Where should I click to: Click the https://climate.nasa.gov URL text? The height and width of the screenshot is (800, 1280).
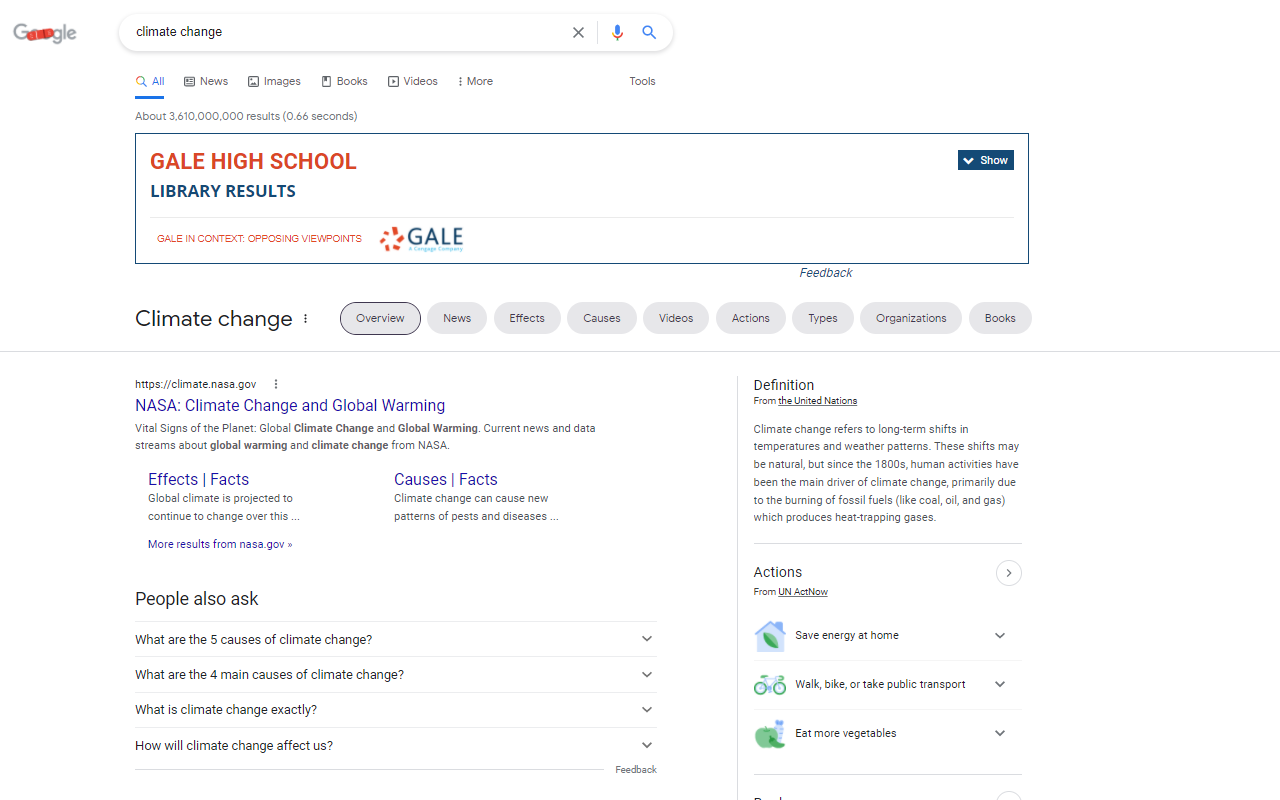(x=196, y=384)
